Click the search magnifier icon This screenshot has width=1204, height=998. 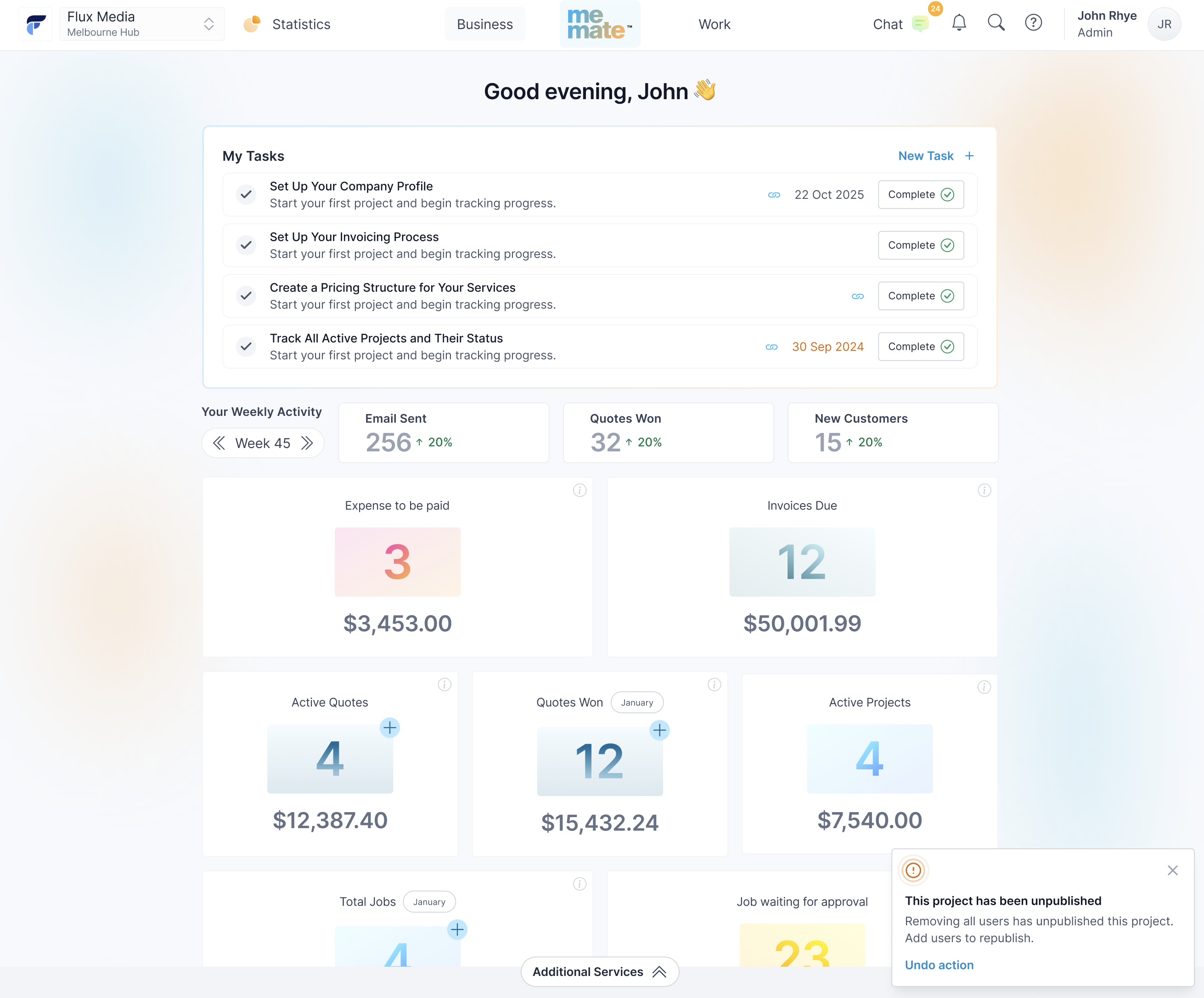point(996,23)
